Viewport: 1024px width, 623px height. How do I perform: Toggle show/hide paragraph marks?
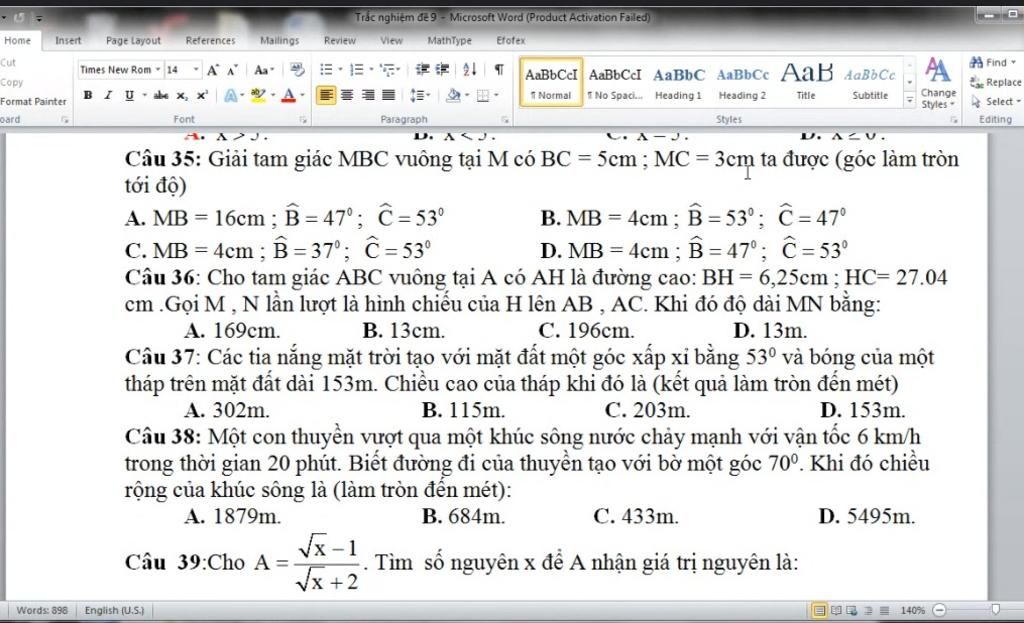click(499, 69)
